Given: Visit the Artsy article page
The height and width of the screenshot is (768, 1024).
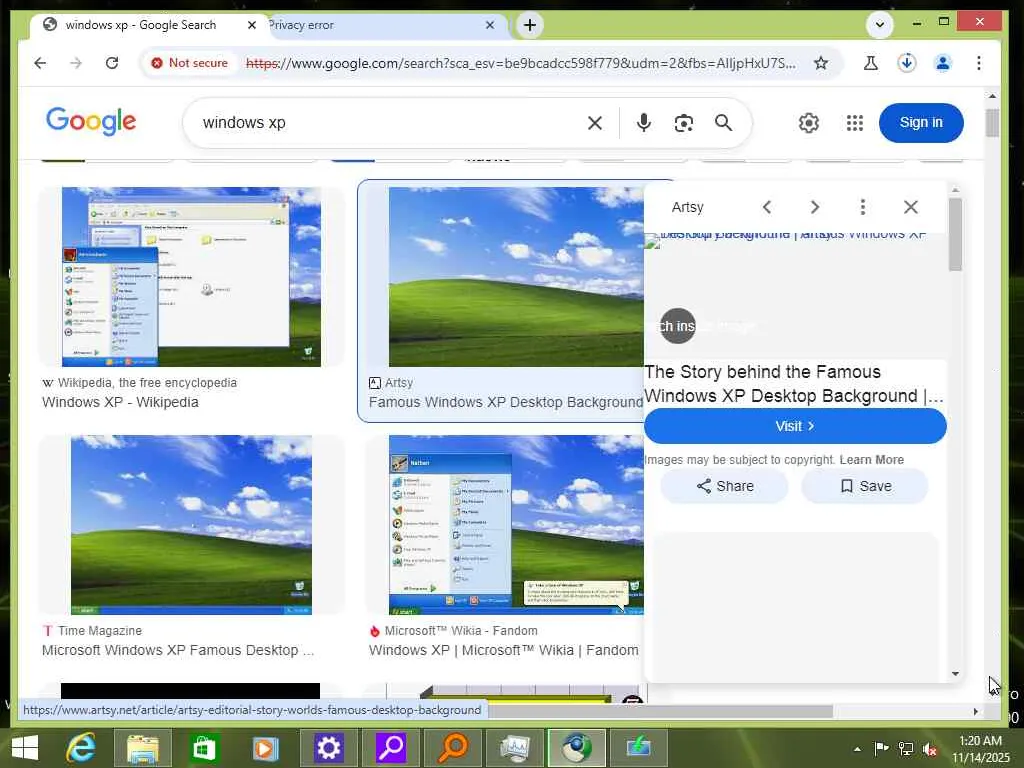Looking at the screenshot, I should [x=795, y=426].
